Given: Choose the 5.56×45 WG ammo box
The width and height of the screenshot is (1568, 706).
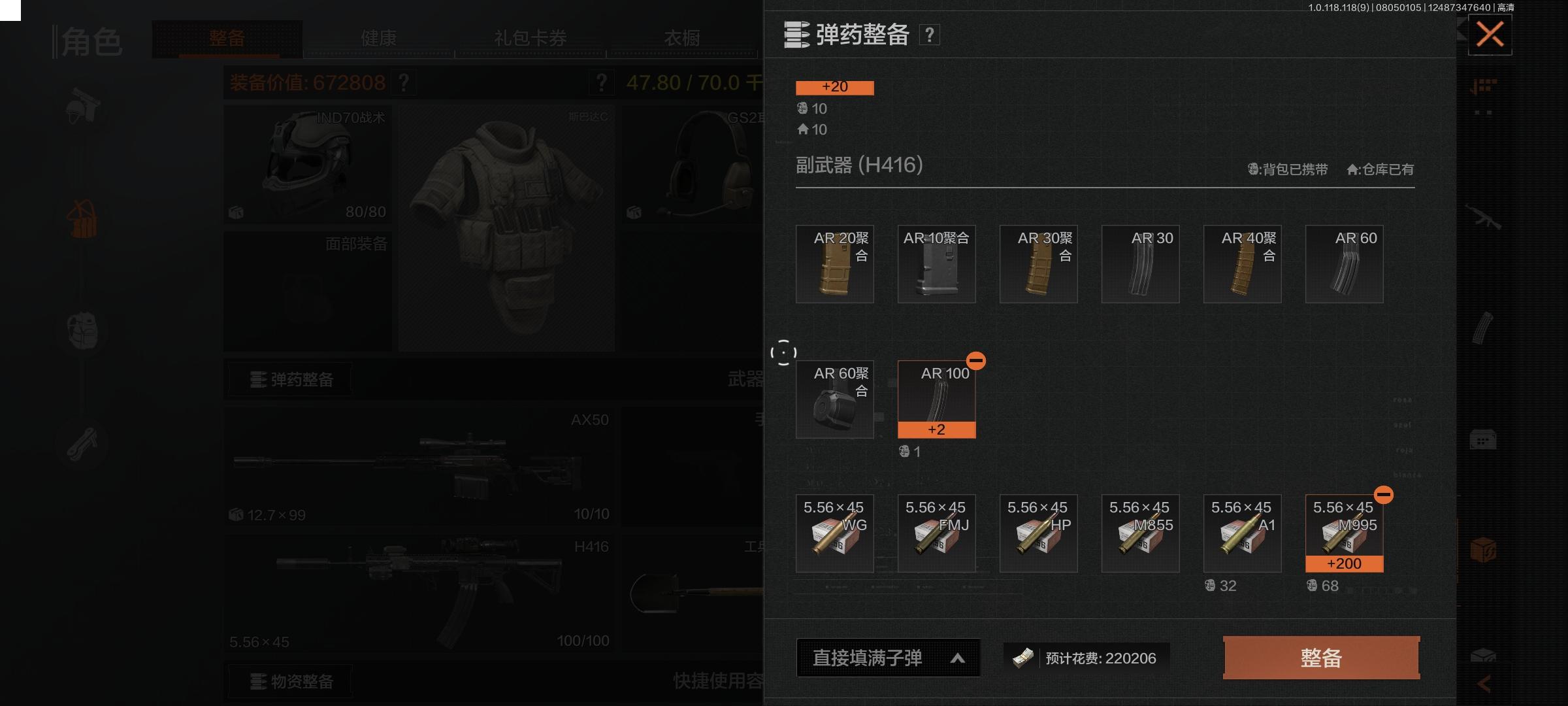Looking at the screenshot, I should (x=834, y=533).
